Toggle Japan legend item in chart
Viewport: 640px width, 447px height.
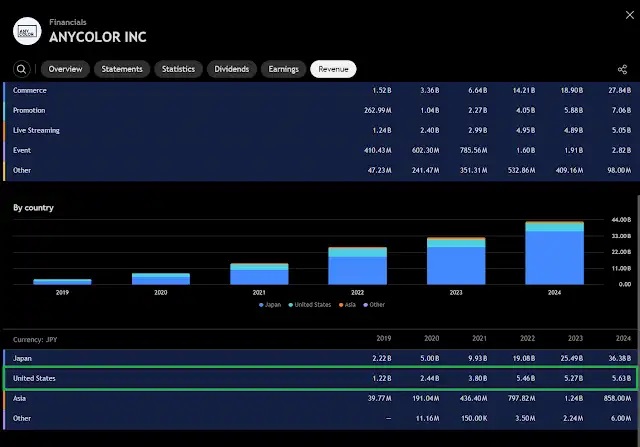(270, 305)
